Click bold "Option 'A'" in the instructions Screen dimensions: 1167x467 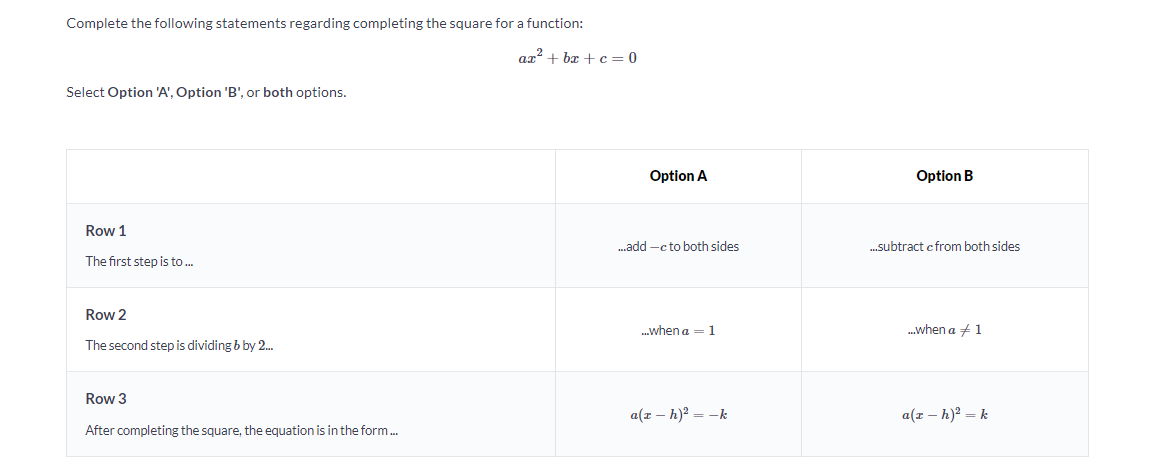[139, 92]
